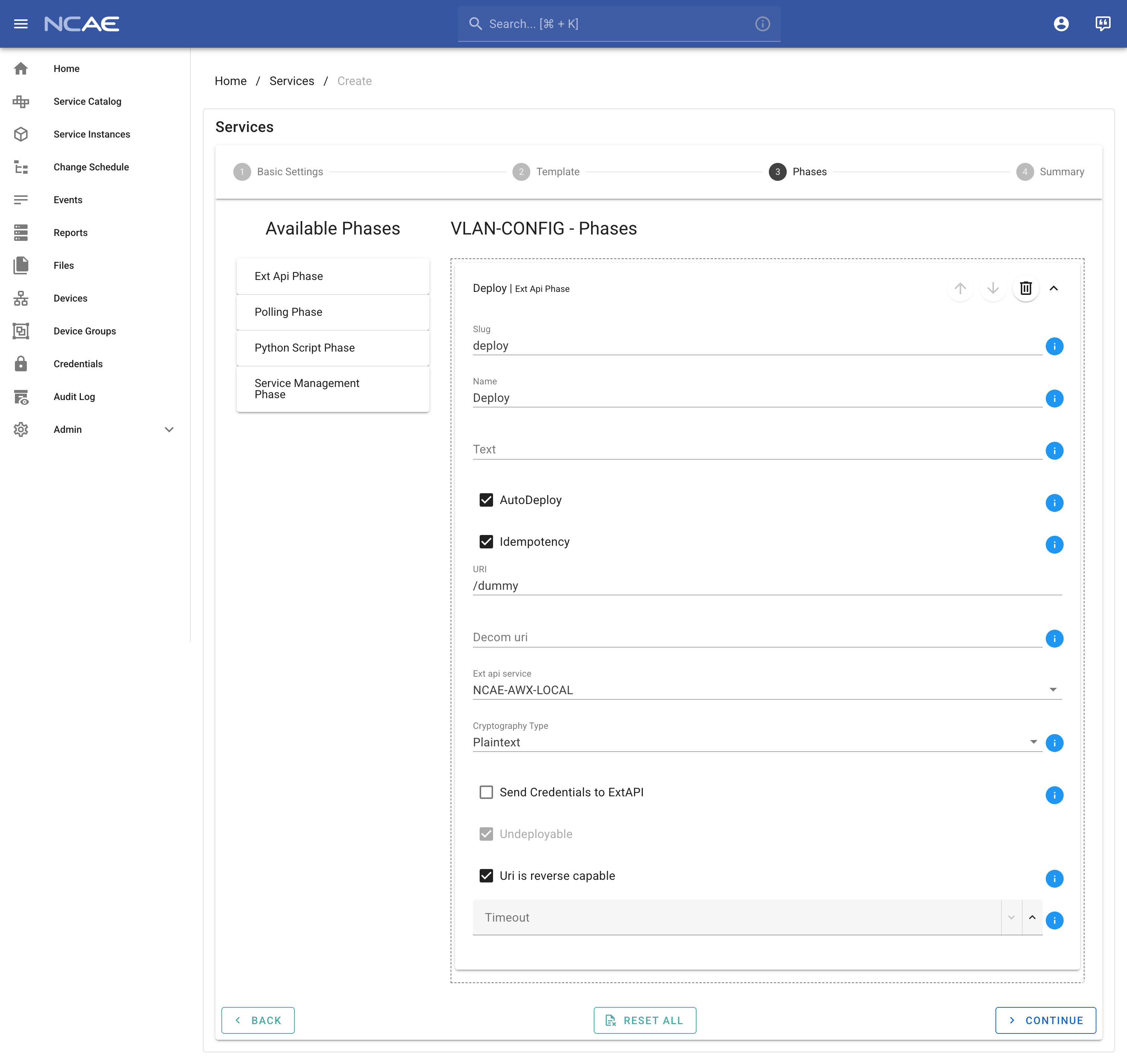Click the BACK button

[258, 1020]
